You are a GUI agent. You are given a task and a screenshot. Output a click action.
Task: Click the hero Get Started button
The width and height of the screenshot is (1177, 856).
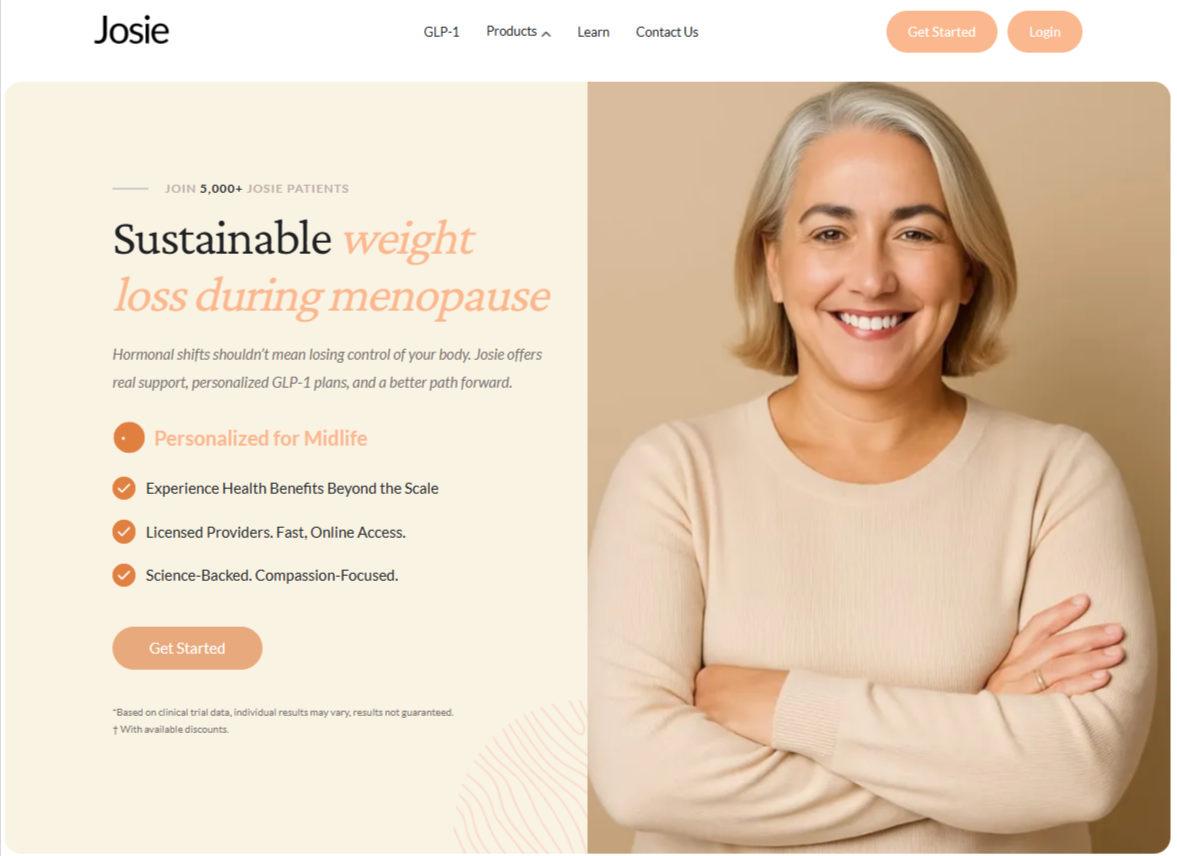click(187, 648)
